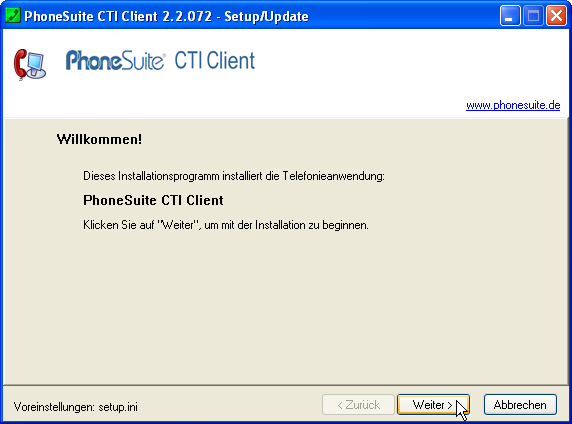Minimize the setup window
This screenshot has width=572, height=424.
click(x=510, y=16)
